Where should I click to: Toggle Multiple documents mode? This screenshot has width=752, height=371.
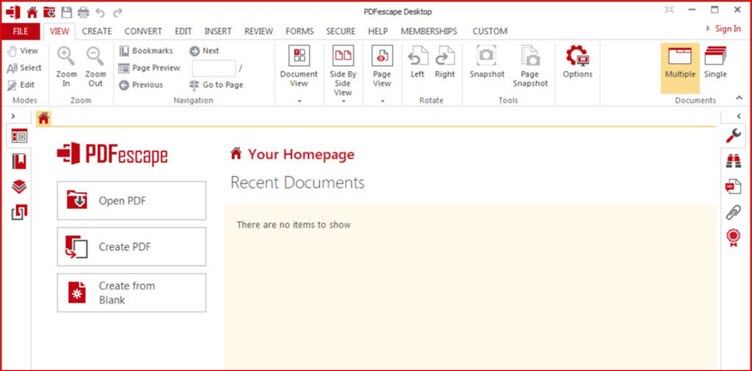pyautogui.click(x=680, y=67)
